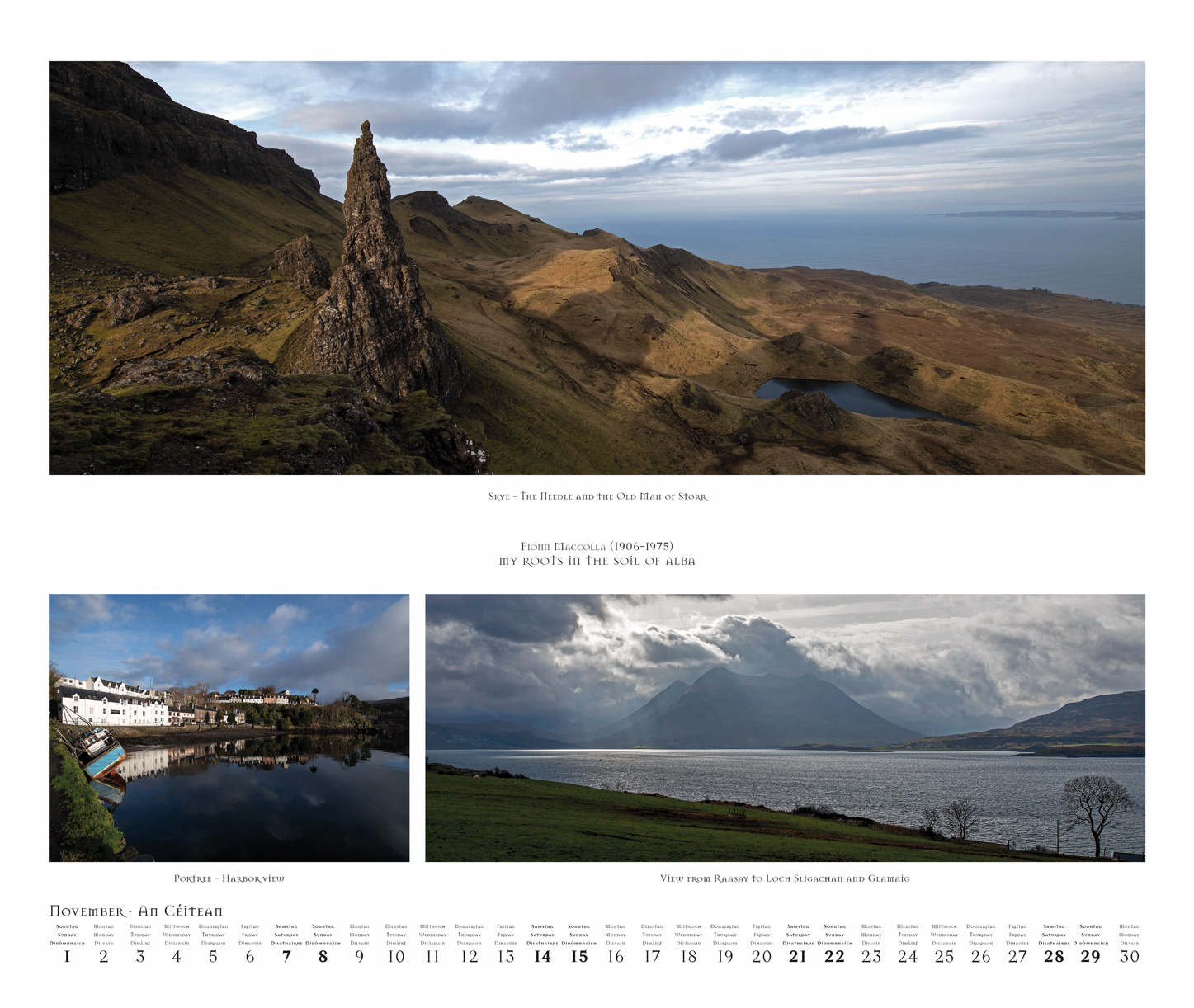
Task: Click the Needle and Old Man of Storr photo
Action: (597, 267)
